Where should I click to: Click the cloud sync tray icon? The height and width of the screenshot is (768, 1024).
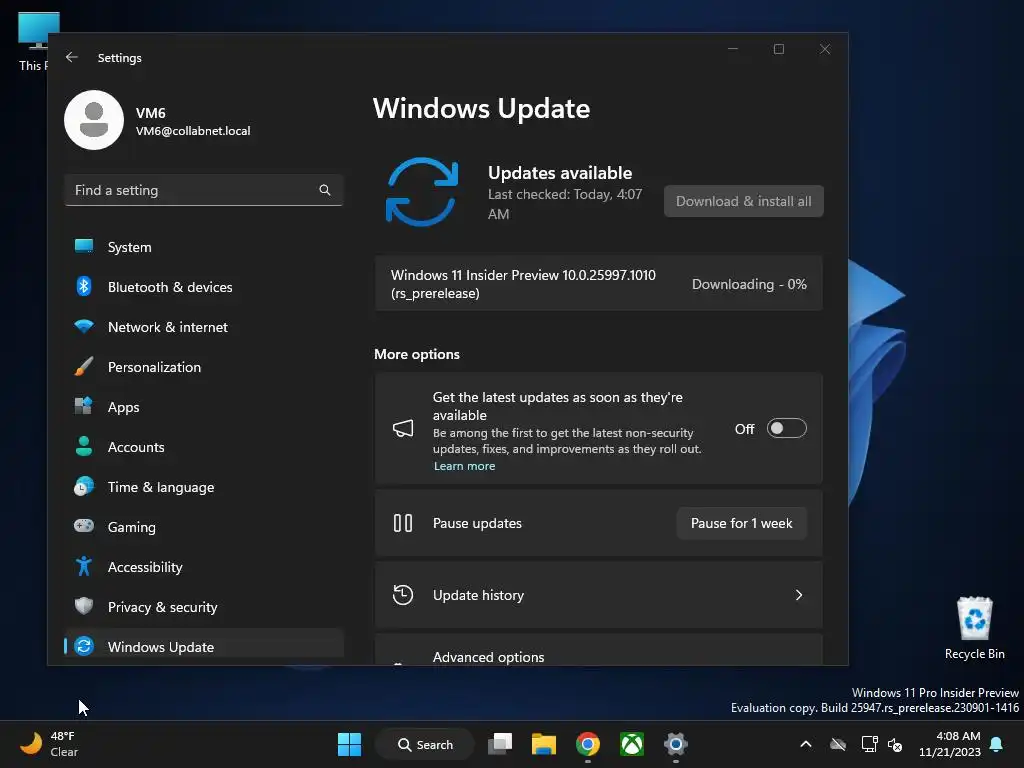pos(838,744)
